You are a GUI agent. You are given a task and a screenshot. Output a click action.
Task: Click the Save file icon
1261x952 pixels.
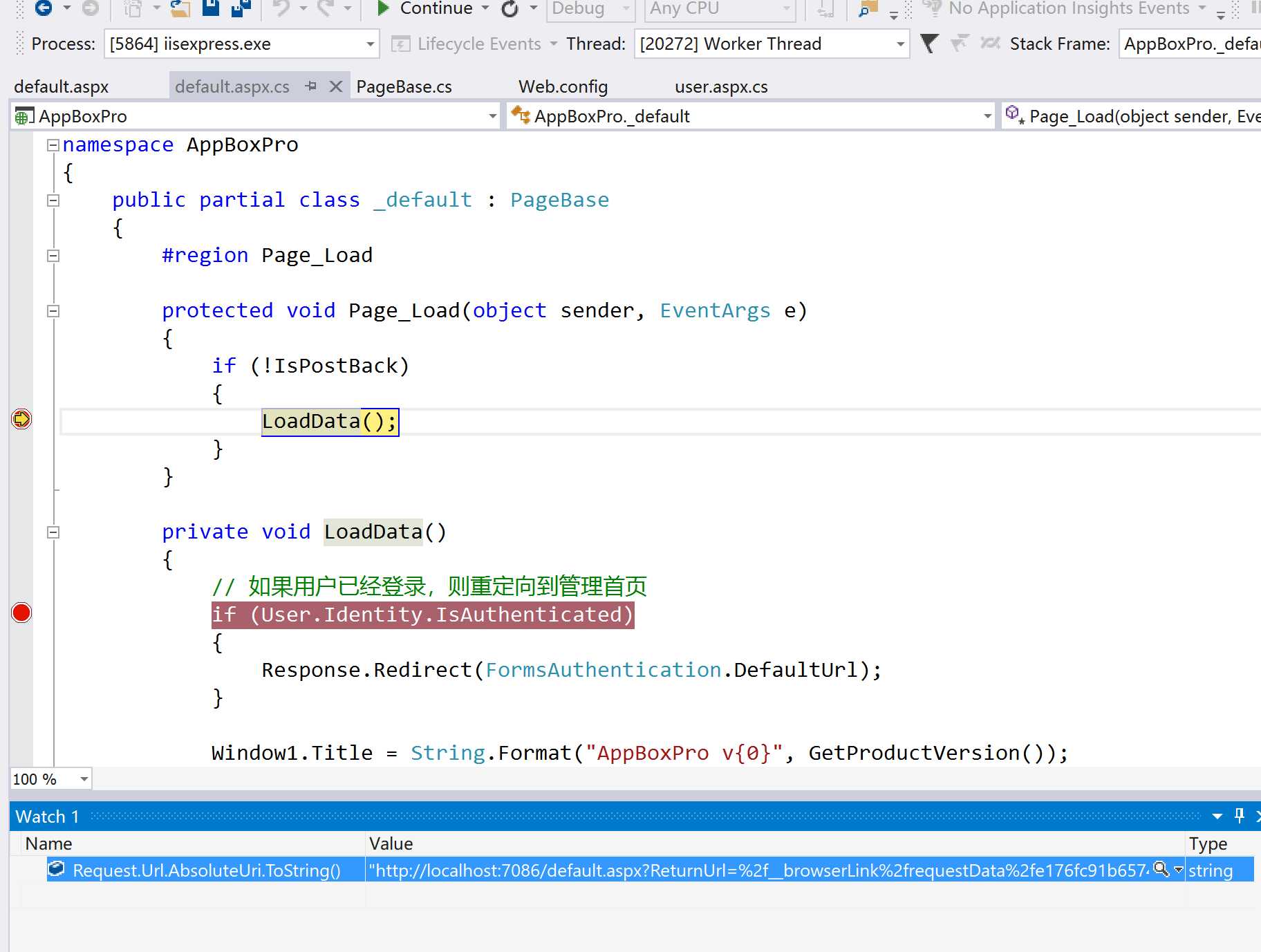point(211,8)
